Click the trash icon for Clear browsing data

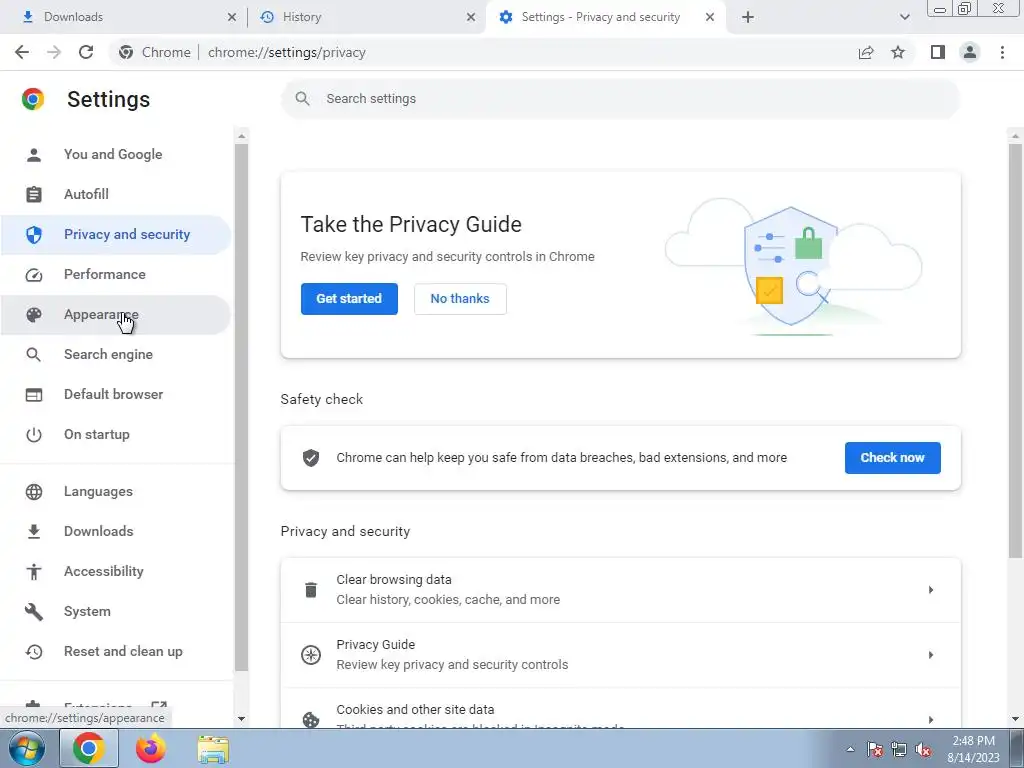pyautogui.click(x=311, y=590)
